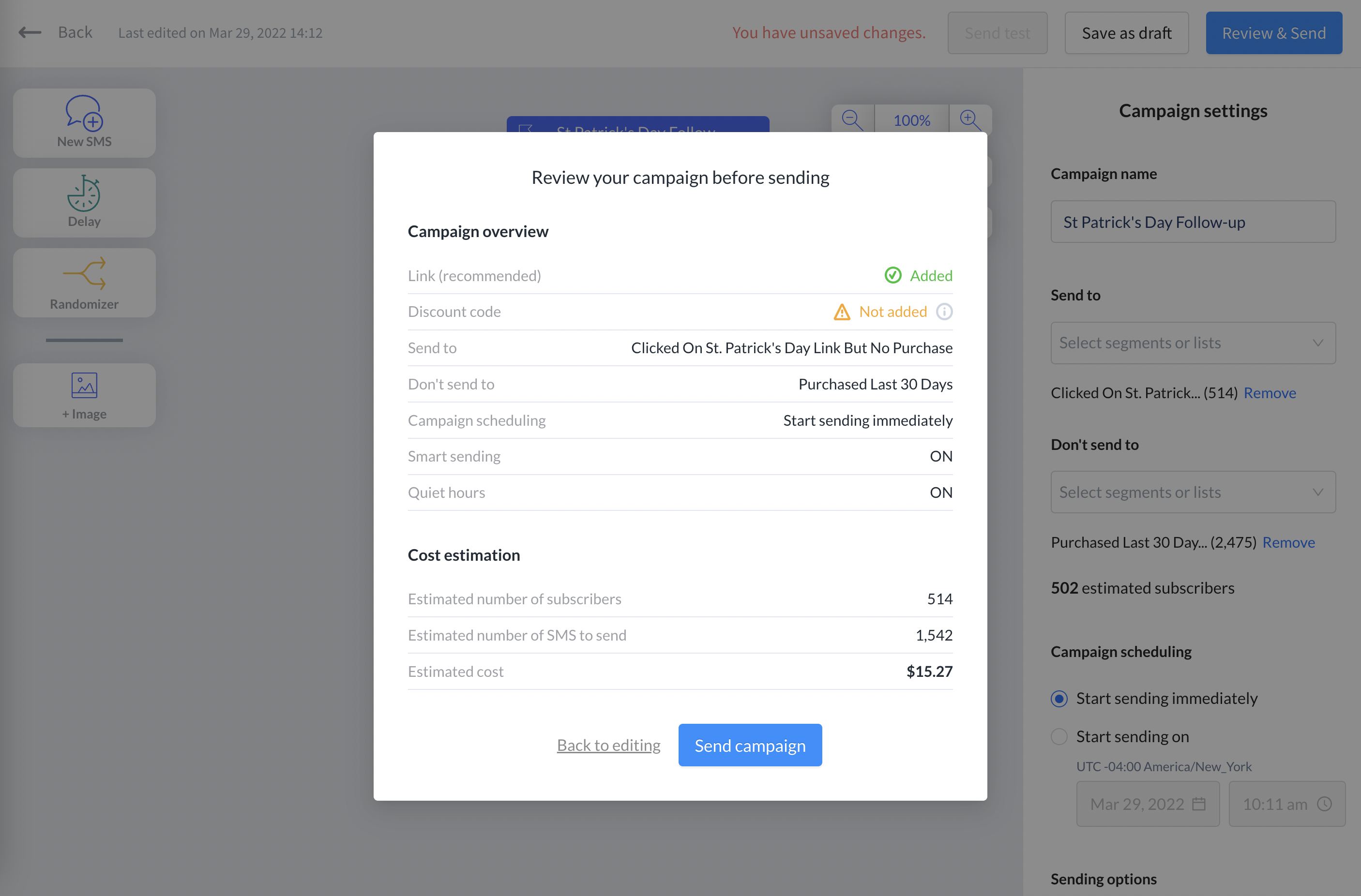The height and width of the screenshot is (896, 1361).
Task: Click 'Not added' discount code status
Action: (x=892, y=312)
